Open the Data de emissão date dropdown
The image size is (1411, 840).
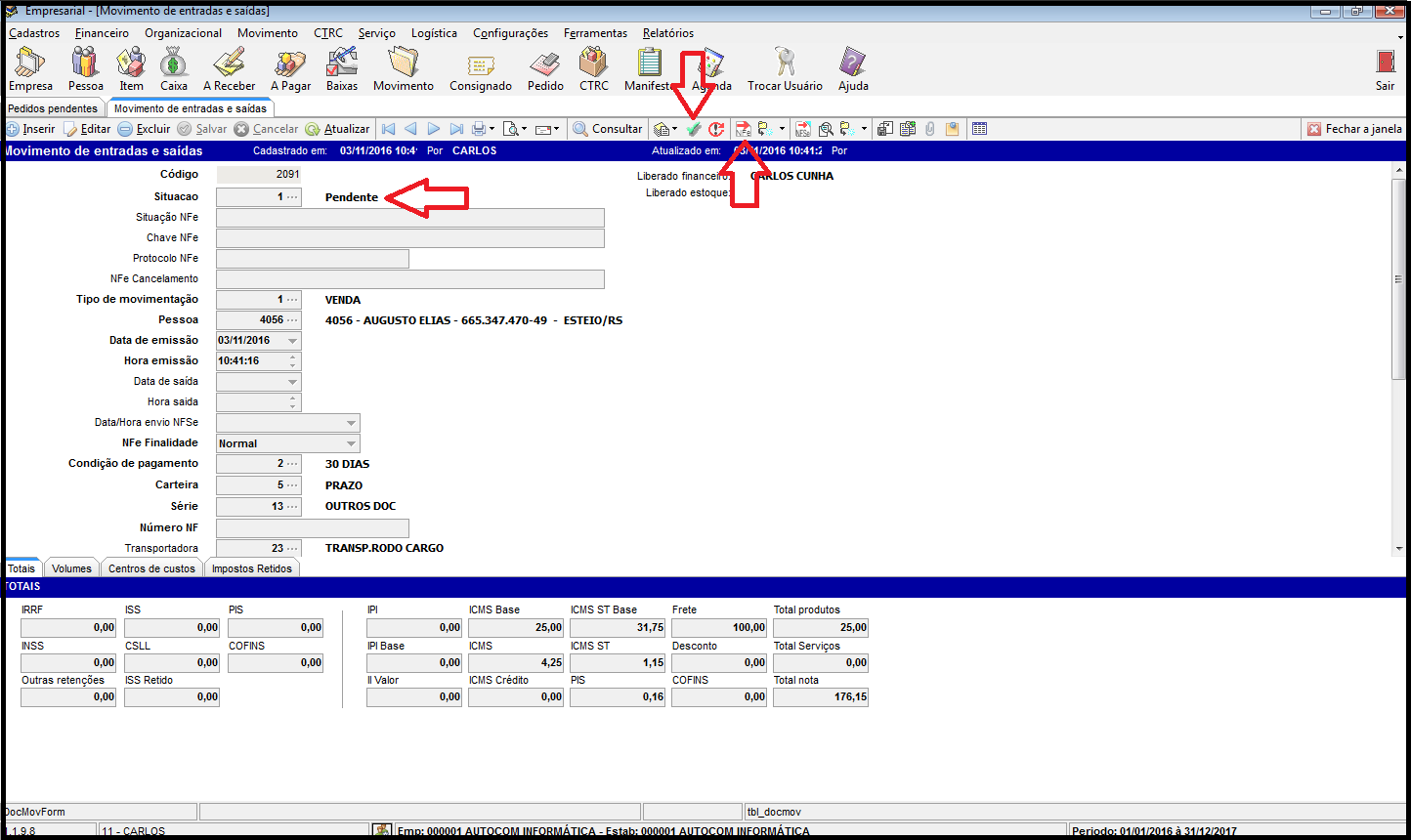(292, 341)
